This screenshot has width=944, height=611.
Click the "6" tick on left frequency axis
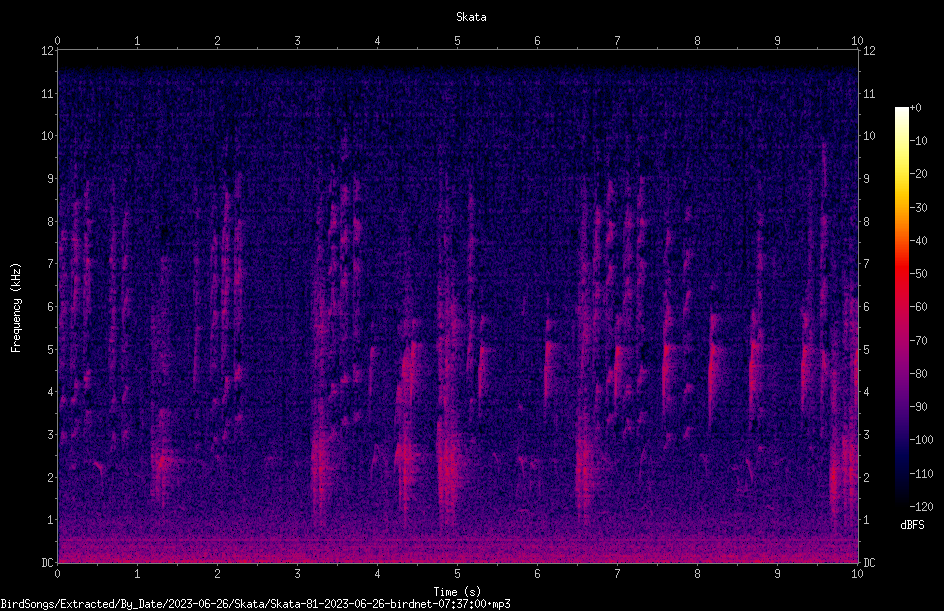tap(50, 306)
